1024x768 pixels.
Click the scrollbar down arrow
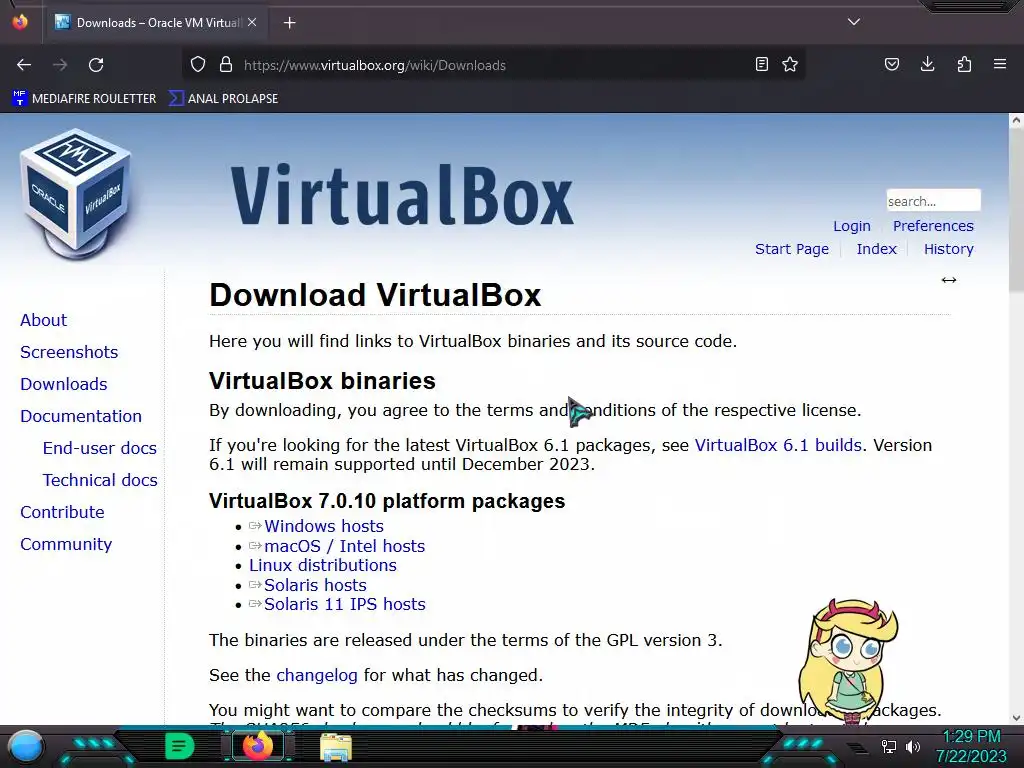[1016, 718]
